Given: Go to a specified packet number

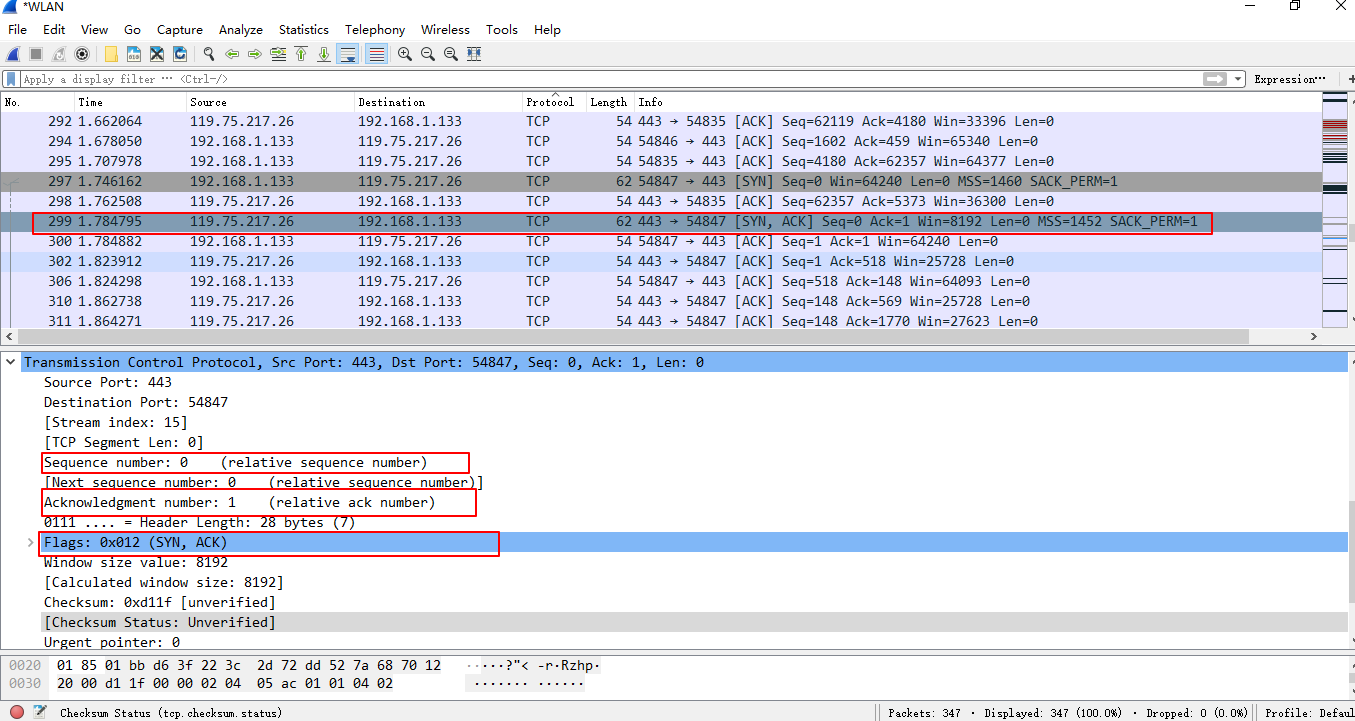Looking at the screenshot, I should pos(278,54).
